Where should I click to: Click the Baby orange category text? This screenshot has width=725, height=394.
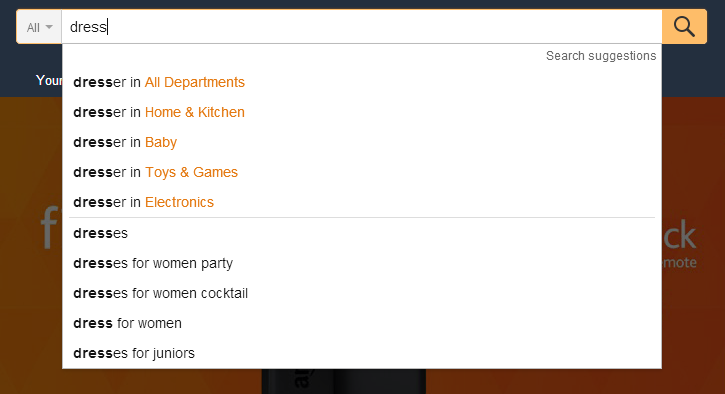161,142
